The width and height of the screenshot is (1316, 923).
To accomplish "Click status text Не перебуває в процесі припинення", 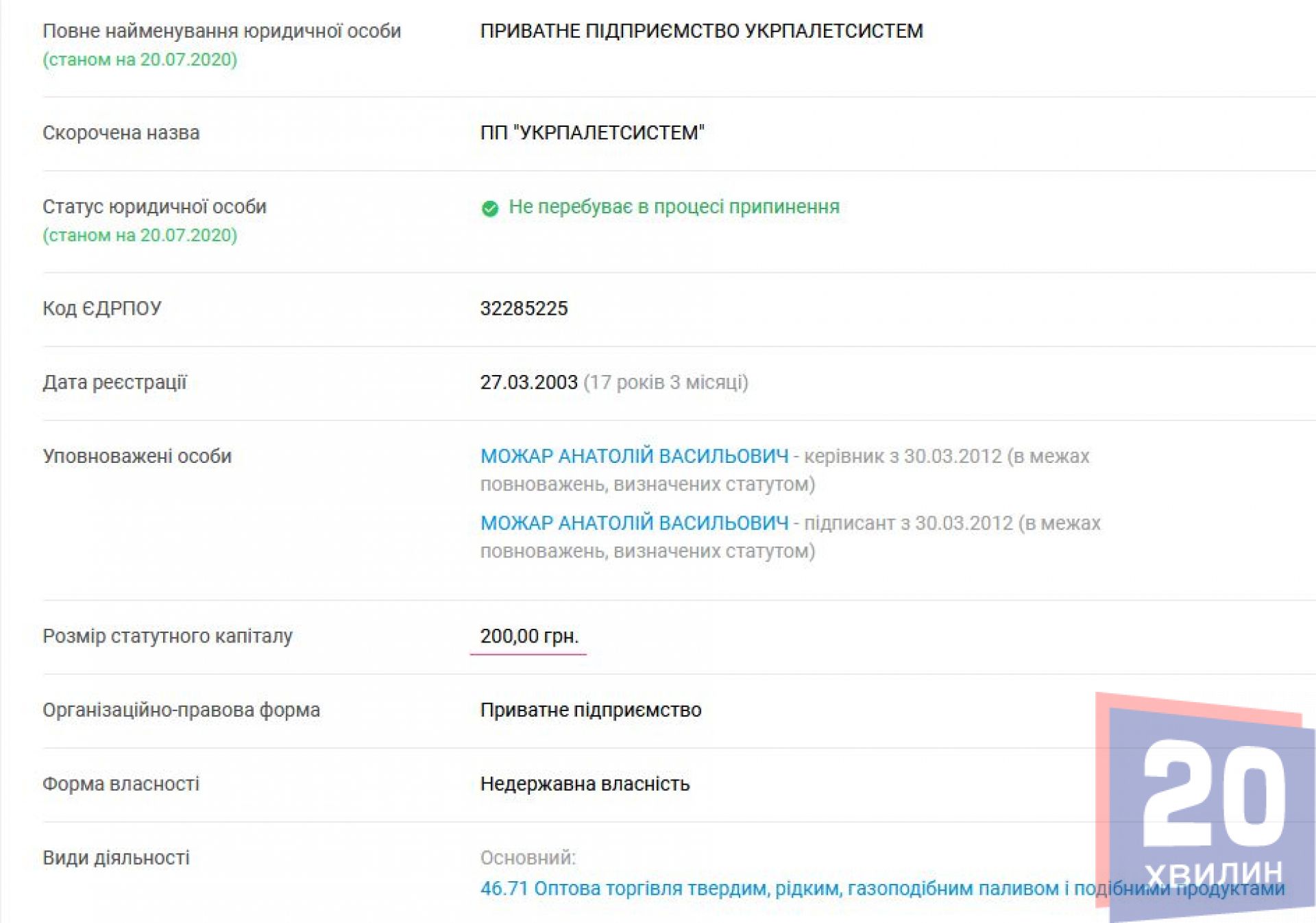I will coord(674,207).
